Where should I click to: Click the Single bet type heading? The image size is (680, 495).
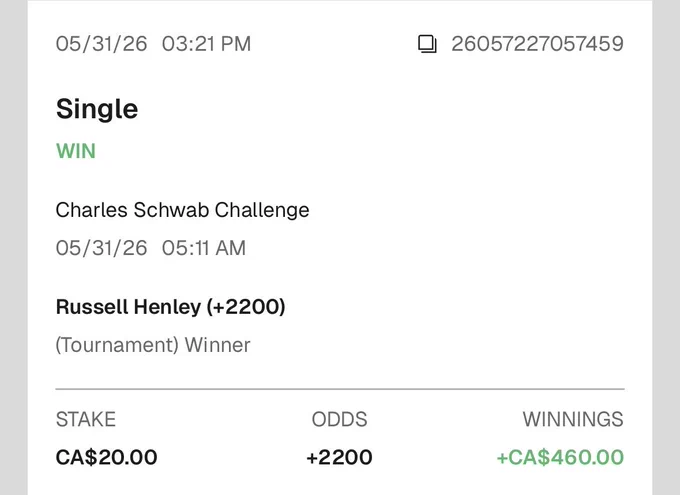coord(97,109)
